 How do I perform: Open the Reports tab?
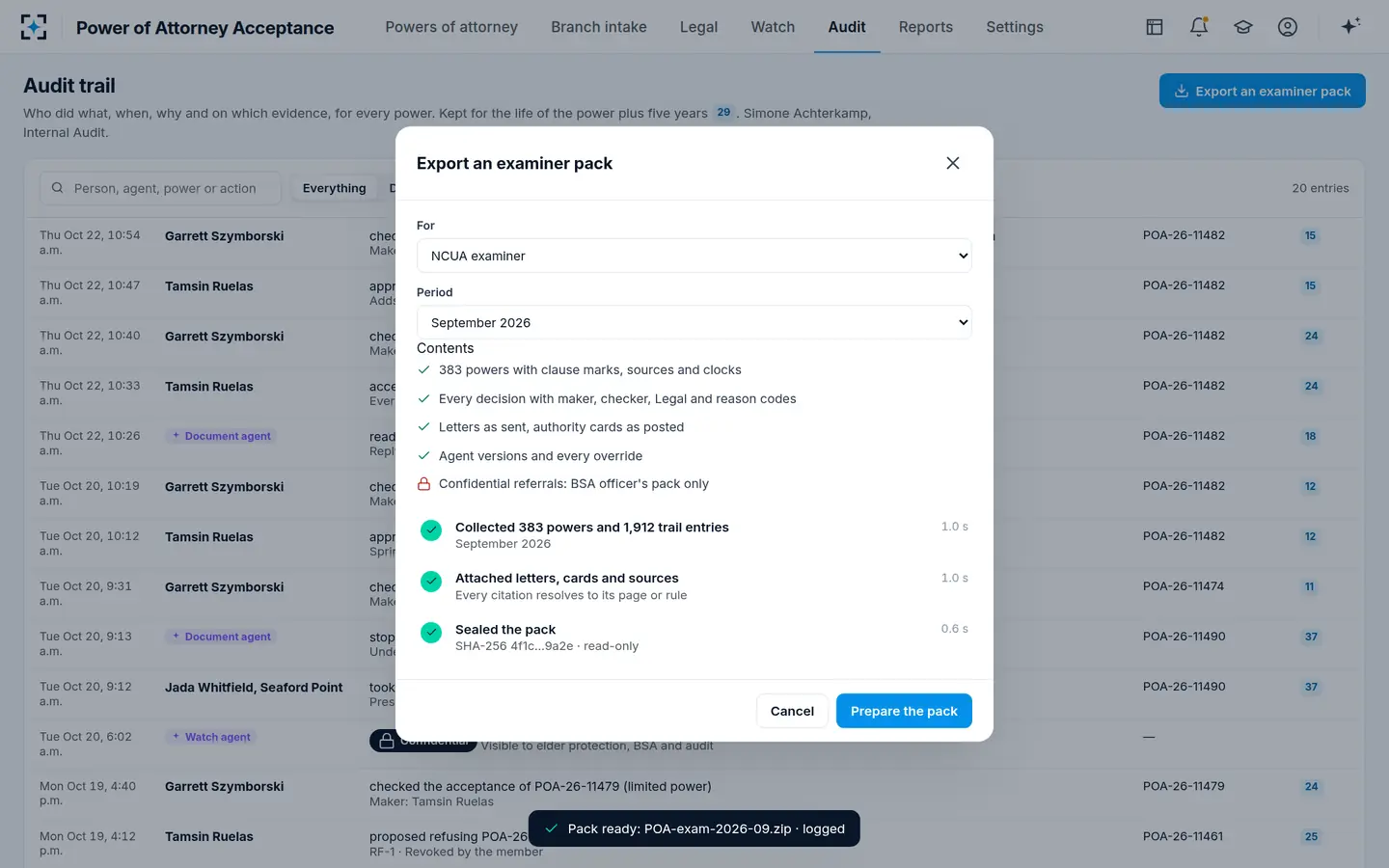926,27
